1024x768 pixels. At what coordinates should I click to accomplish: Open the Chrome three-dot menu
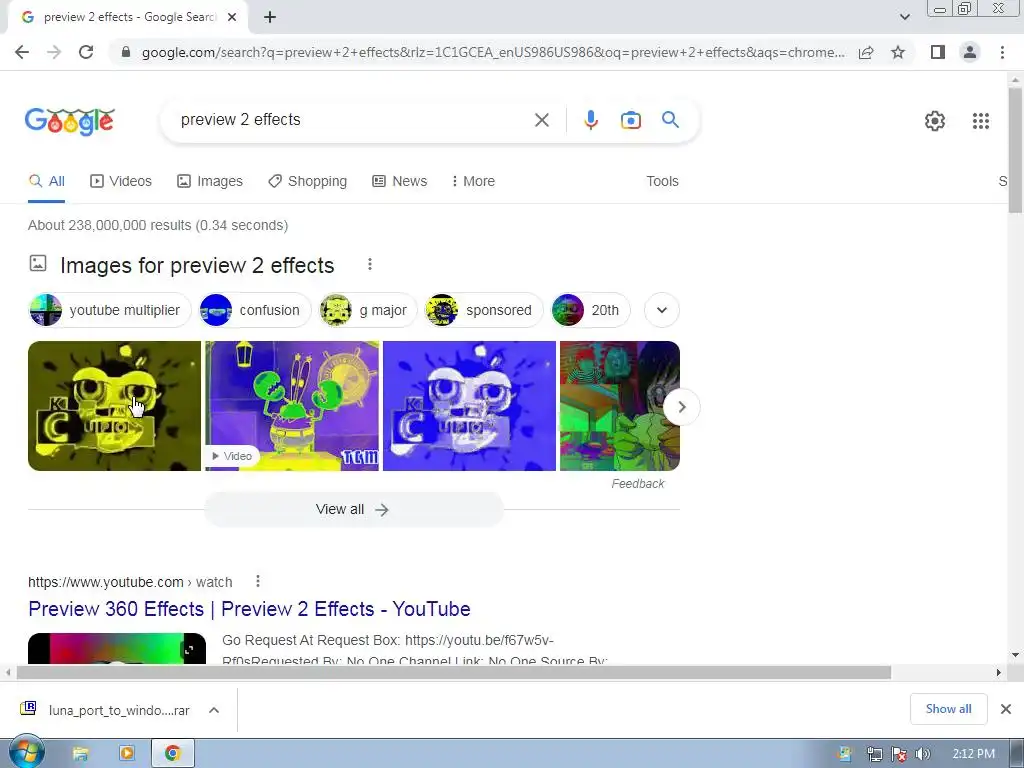1002,52
